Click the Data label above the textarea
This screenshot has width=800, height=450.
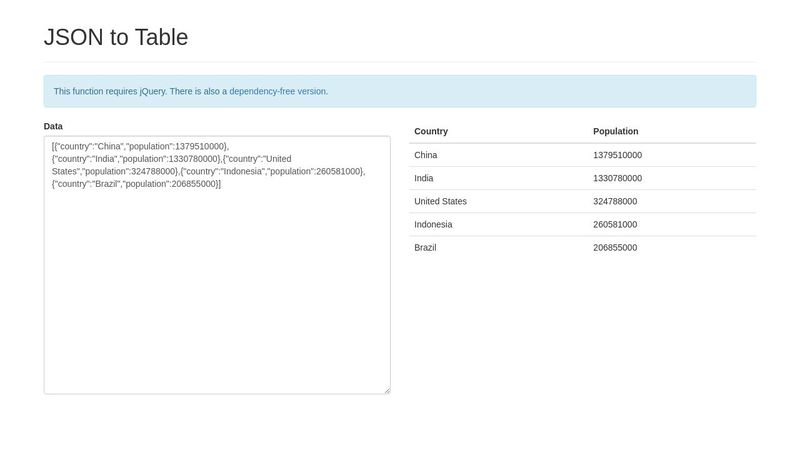coord(53,126)
